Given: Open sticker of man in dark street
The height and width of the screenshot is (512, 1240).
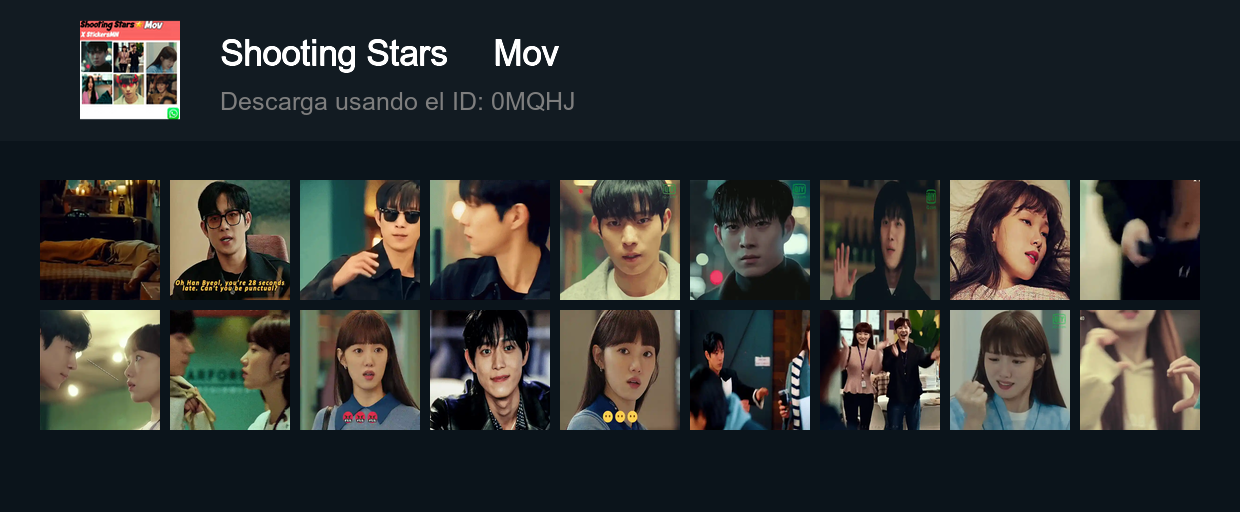Looking at the screenshot, I should 750,240.
